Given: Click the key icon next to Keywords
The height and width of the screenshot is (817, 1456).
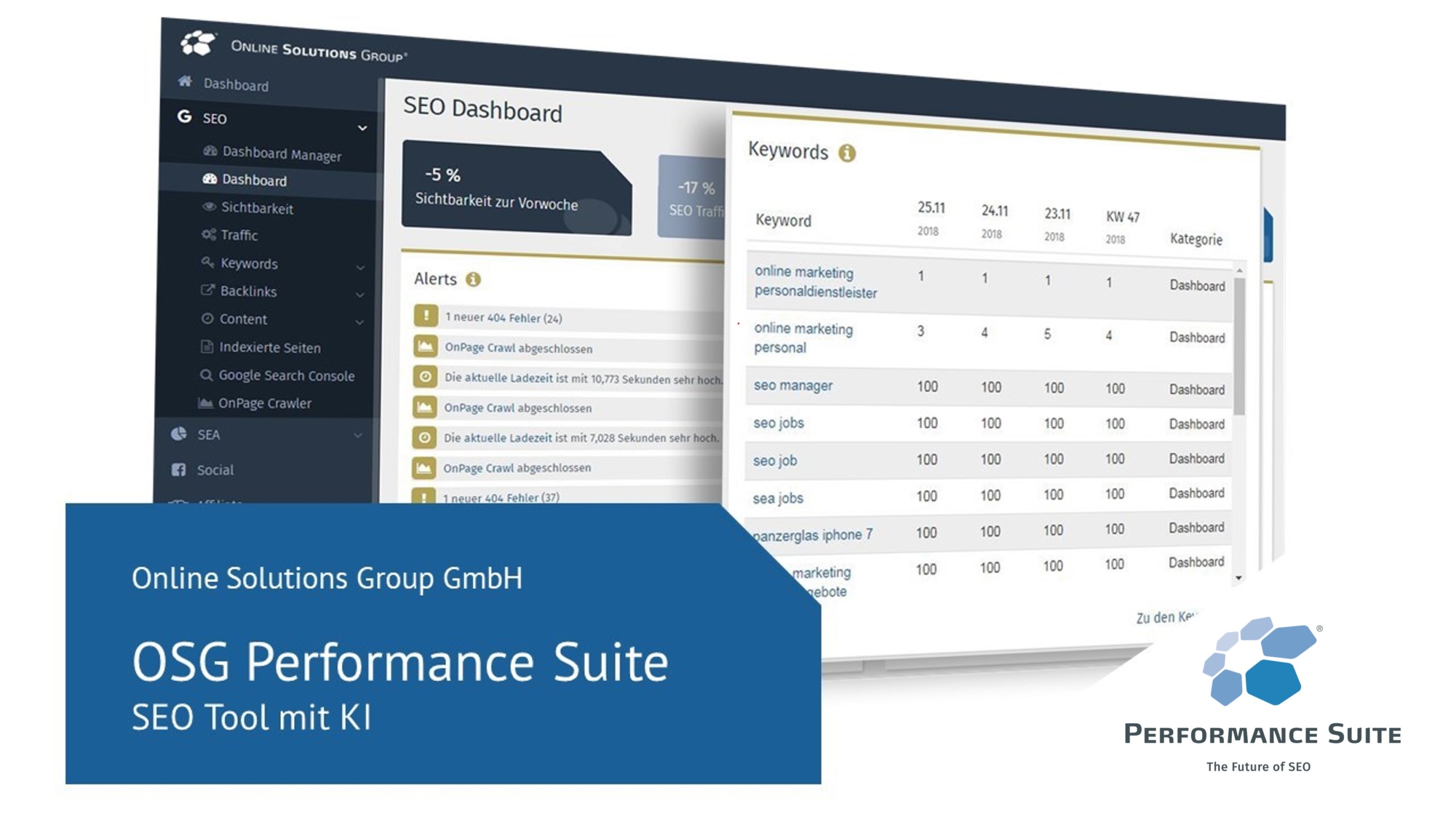Looking at the screenshot, I should [x=208, y=262].
